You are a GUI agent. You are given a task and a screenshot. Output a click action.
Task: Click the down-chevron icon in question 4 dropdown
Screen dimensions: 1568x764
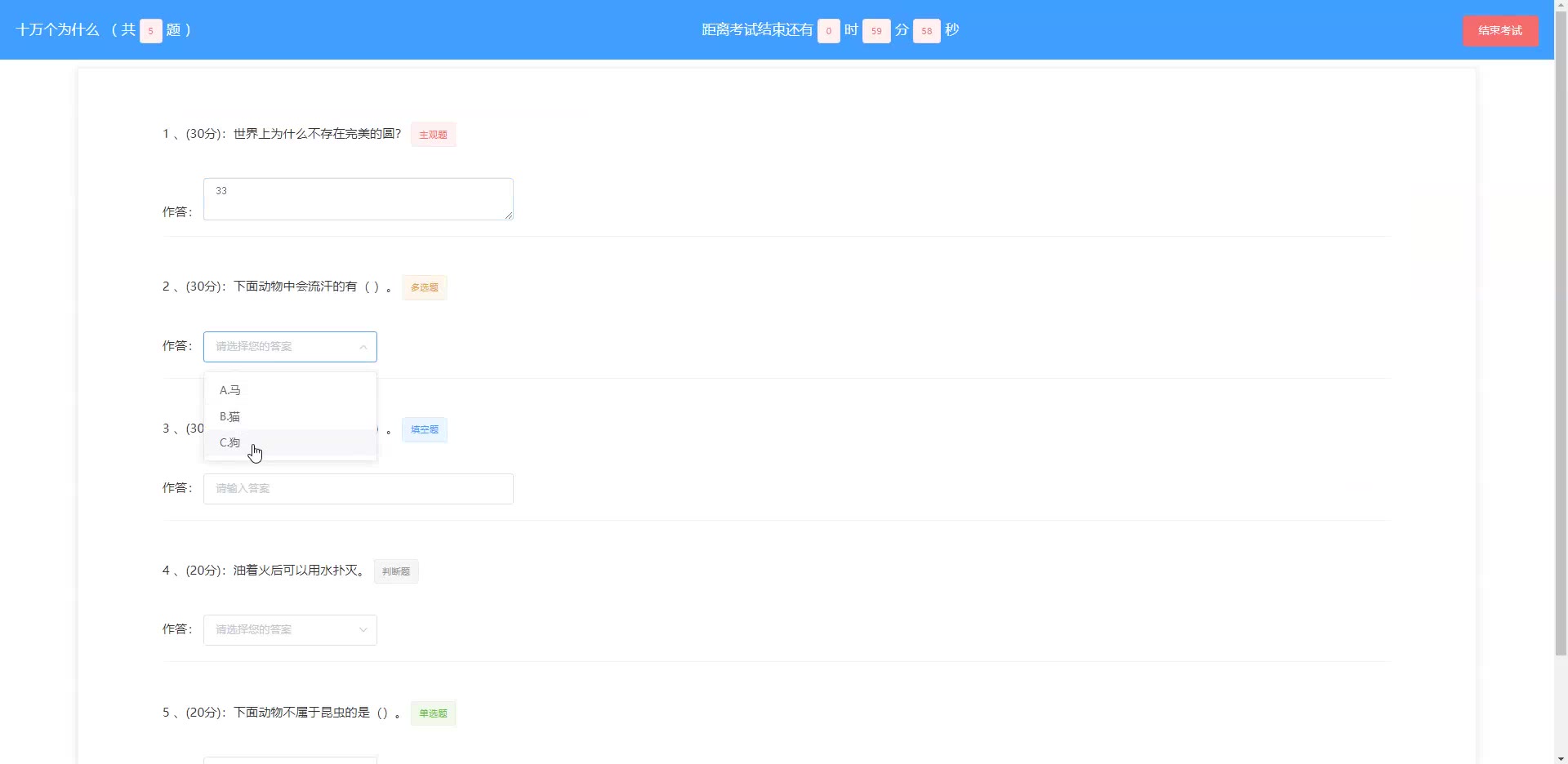(363, 630)
